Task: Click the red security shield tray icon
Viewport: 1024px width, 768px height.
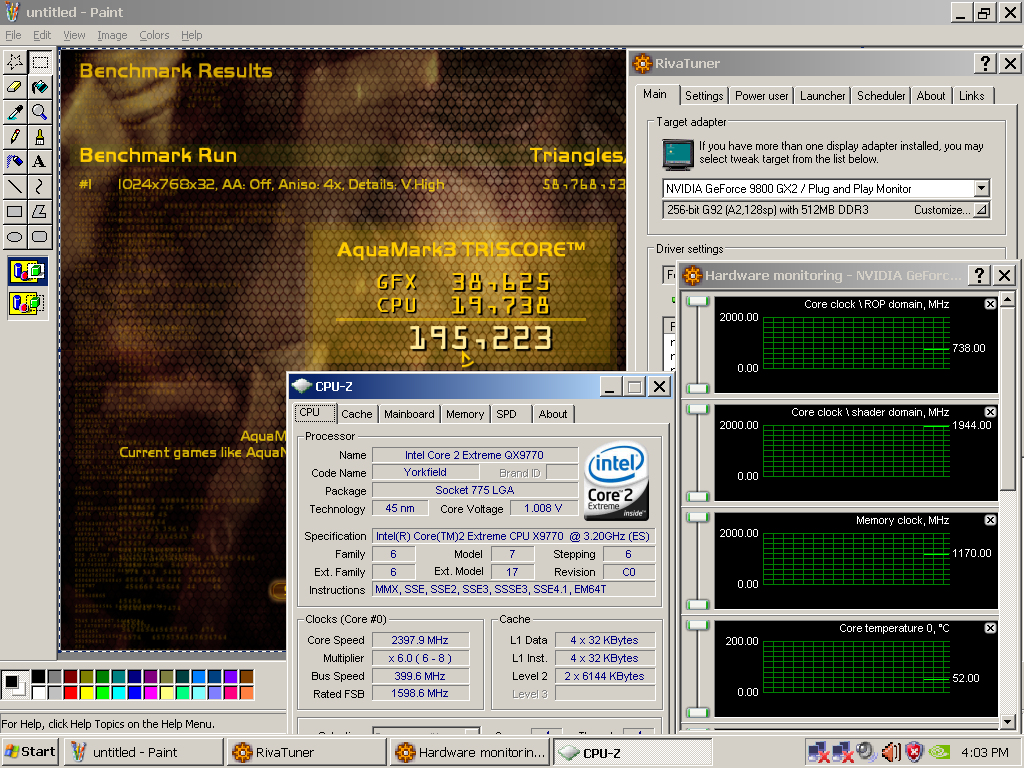Action: [914, 752]
